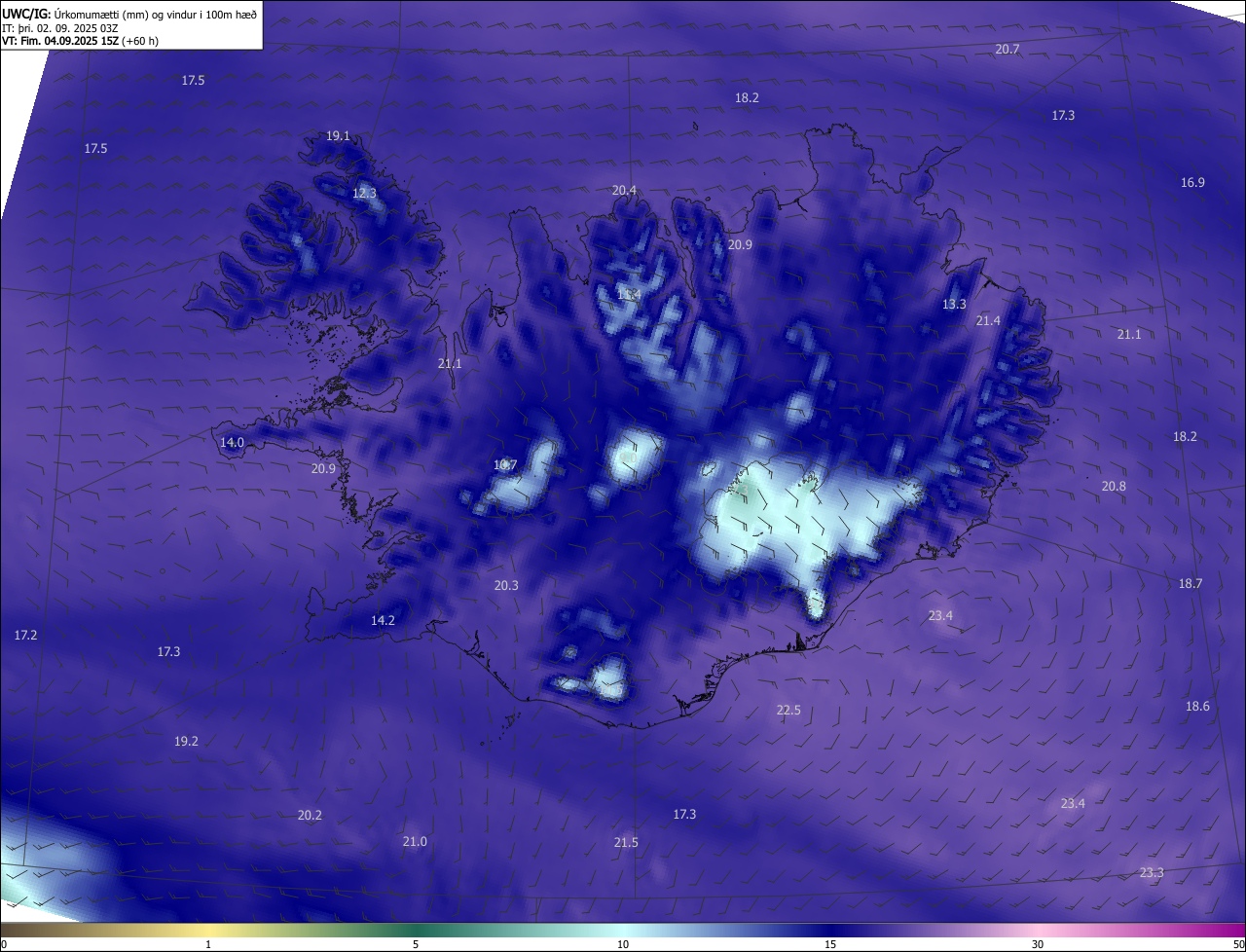
Task: Click the 22.5 value label
Action: click(x=788, y=710)
